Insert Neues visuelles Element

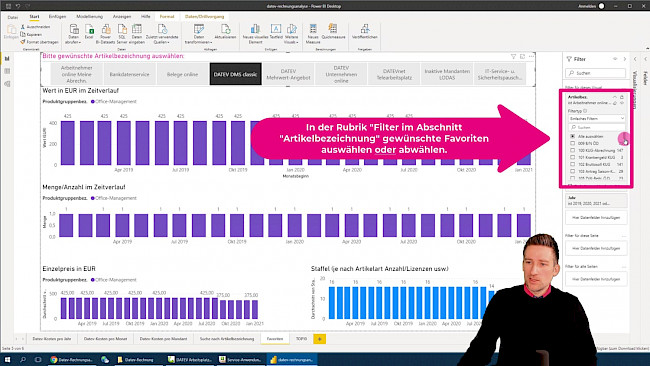[x=255, y=34]
